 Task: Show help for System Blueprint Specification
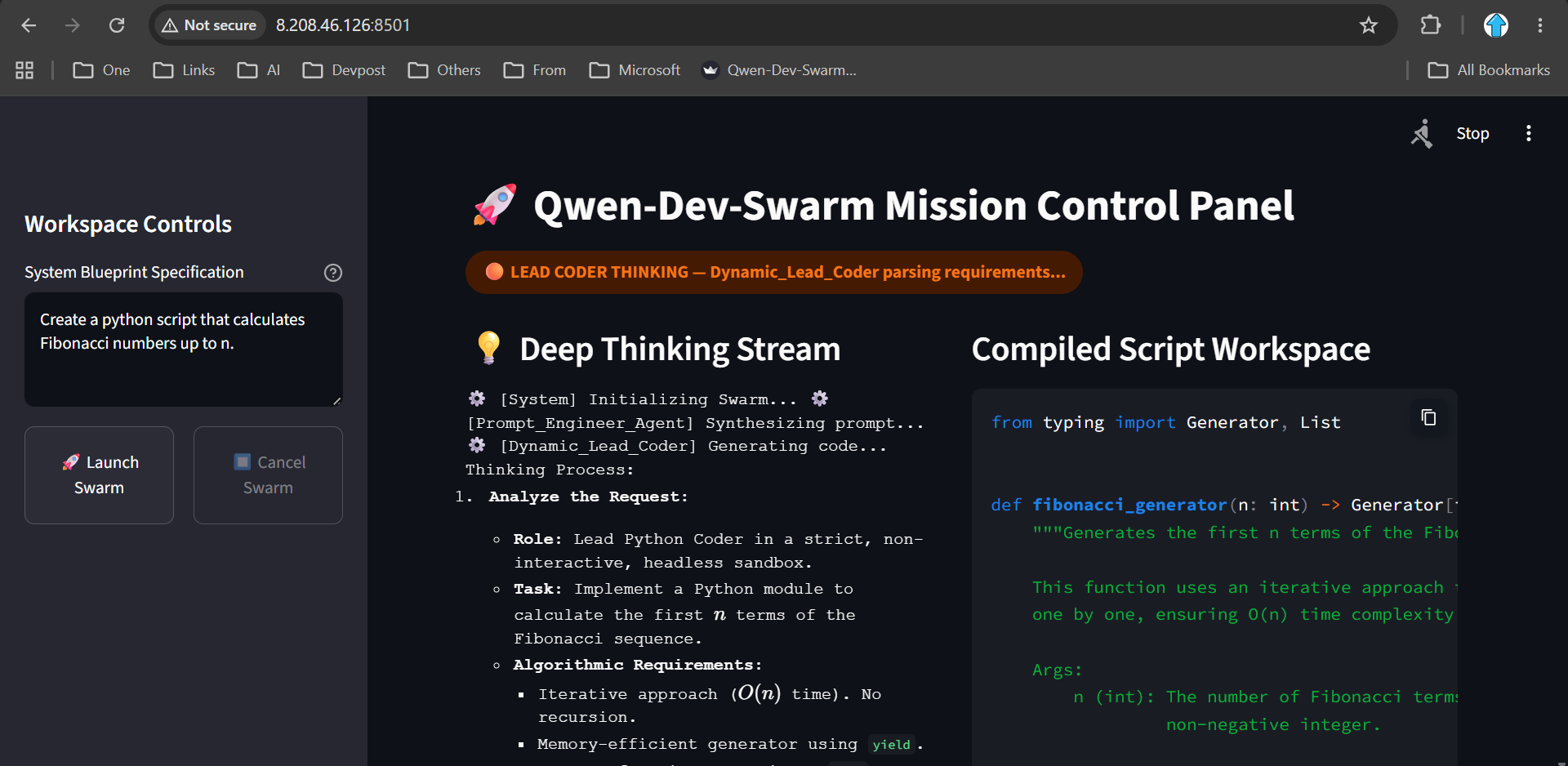tap(333, 273)
